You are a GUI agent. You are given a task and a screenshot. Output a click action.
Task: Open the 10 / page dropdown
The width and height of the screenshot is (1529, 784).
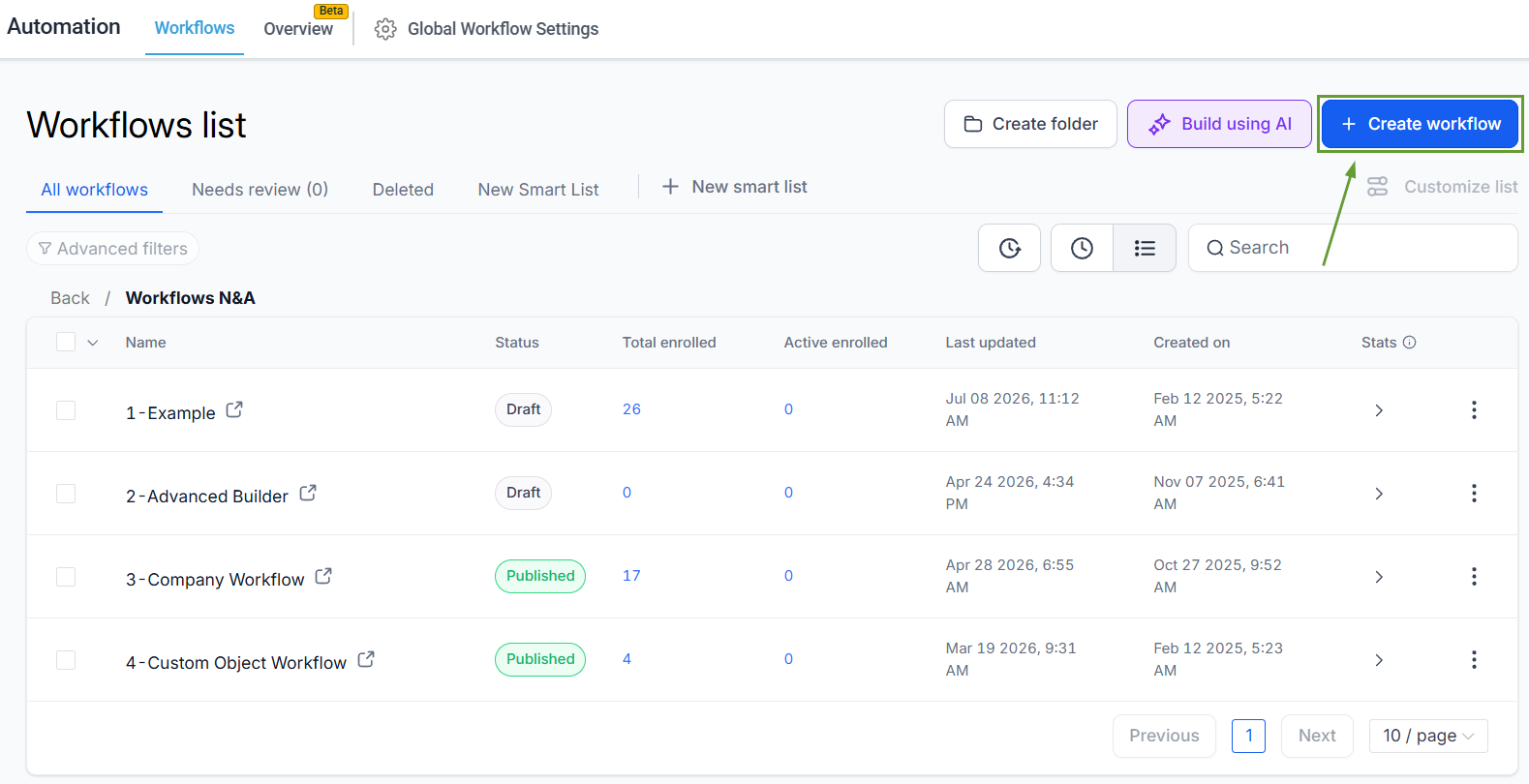click(x=1428, y=736)
